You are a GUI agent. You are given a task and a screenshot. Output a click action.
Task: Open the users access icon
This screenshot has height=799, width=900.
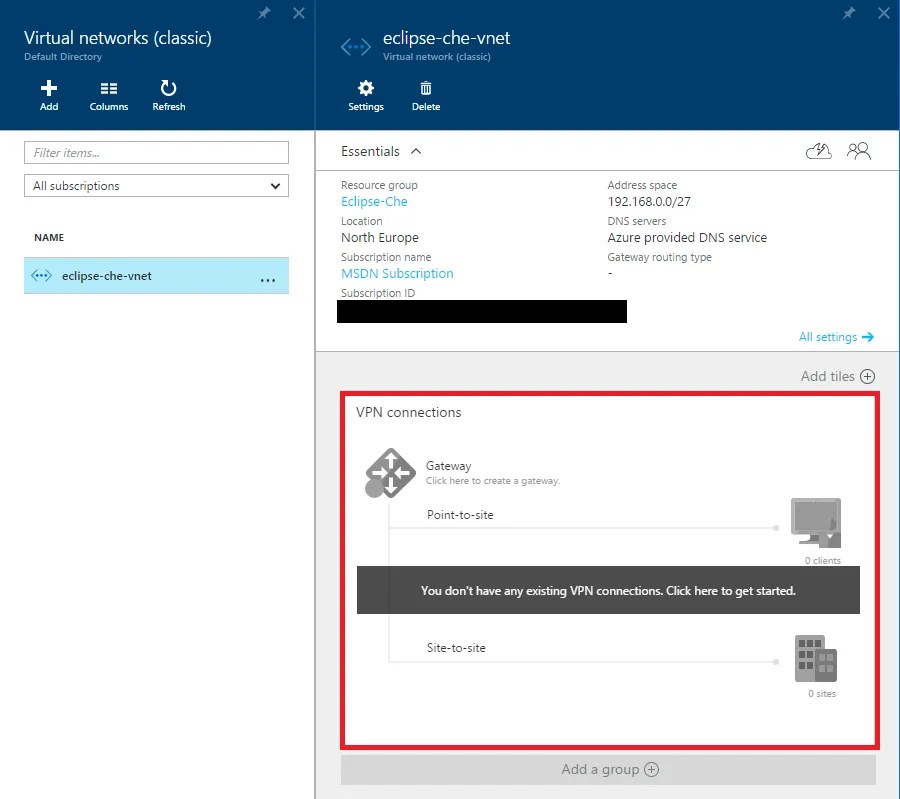(x=859, y=151)
